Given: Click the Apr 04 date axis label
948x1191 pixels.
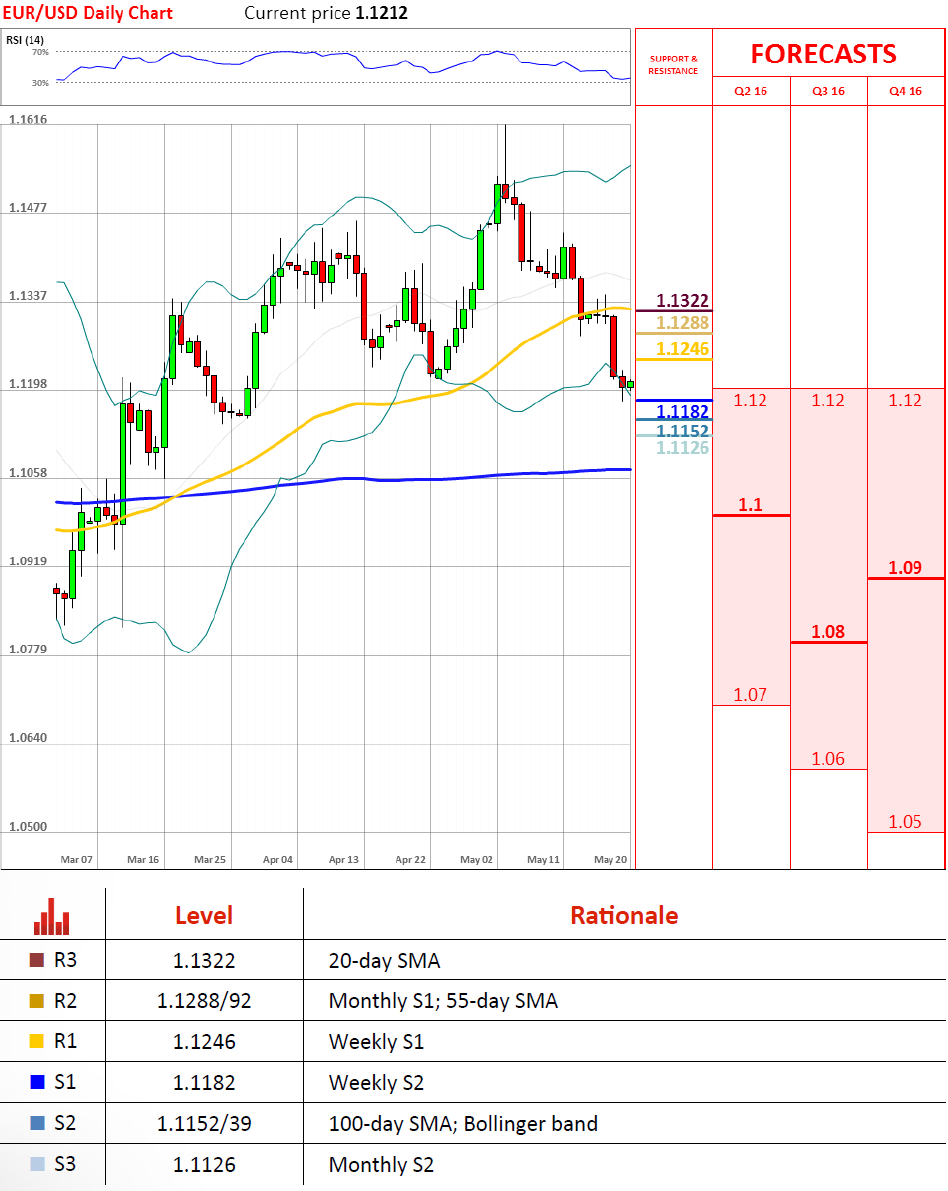Looking at the screenshot, I should tap(277, 859).
